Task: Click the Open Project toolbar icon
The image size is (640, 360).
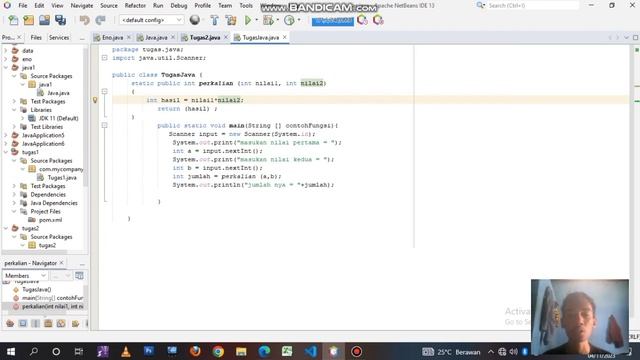Action: click(44, 20)
